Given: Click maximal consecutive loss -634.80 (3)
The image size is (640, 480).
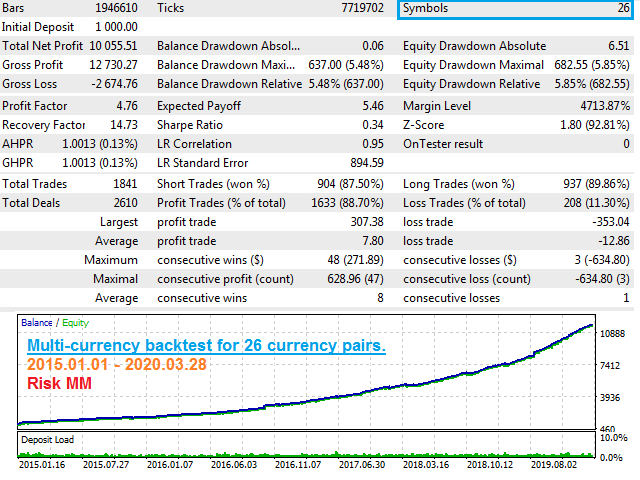Looking at the screenshot, I should point(602,279).
